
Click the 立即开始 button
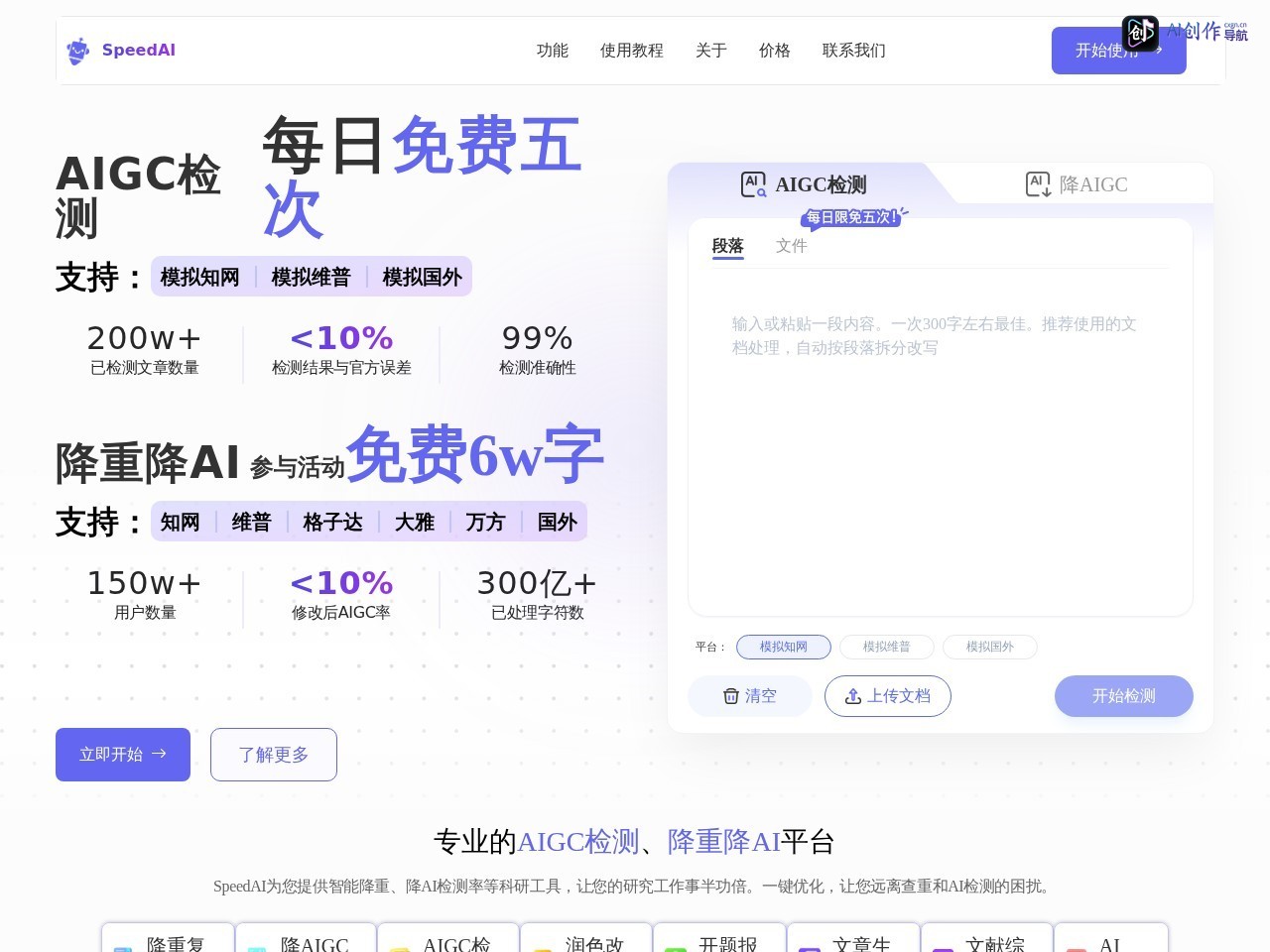pyautogui.click(x=123, y=755)
